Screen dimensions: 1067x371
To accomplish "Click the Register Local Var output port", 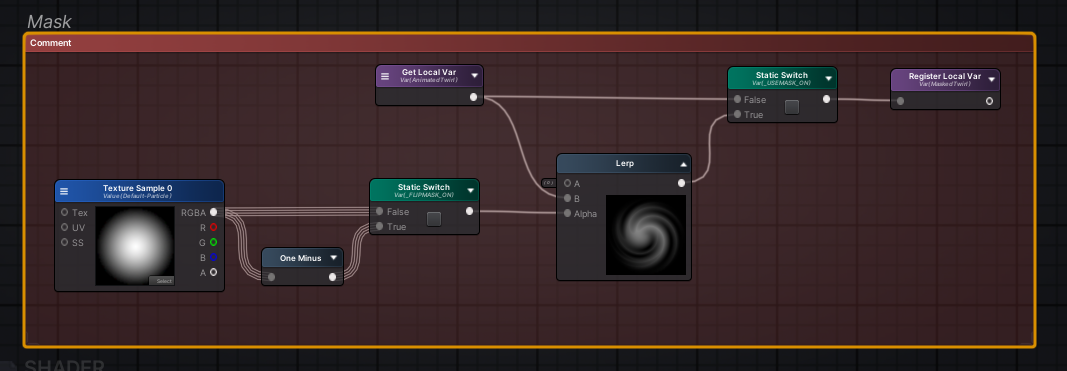I will coord(989,101).
